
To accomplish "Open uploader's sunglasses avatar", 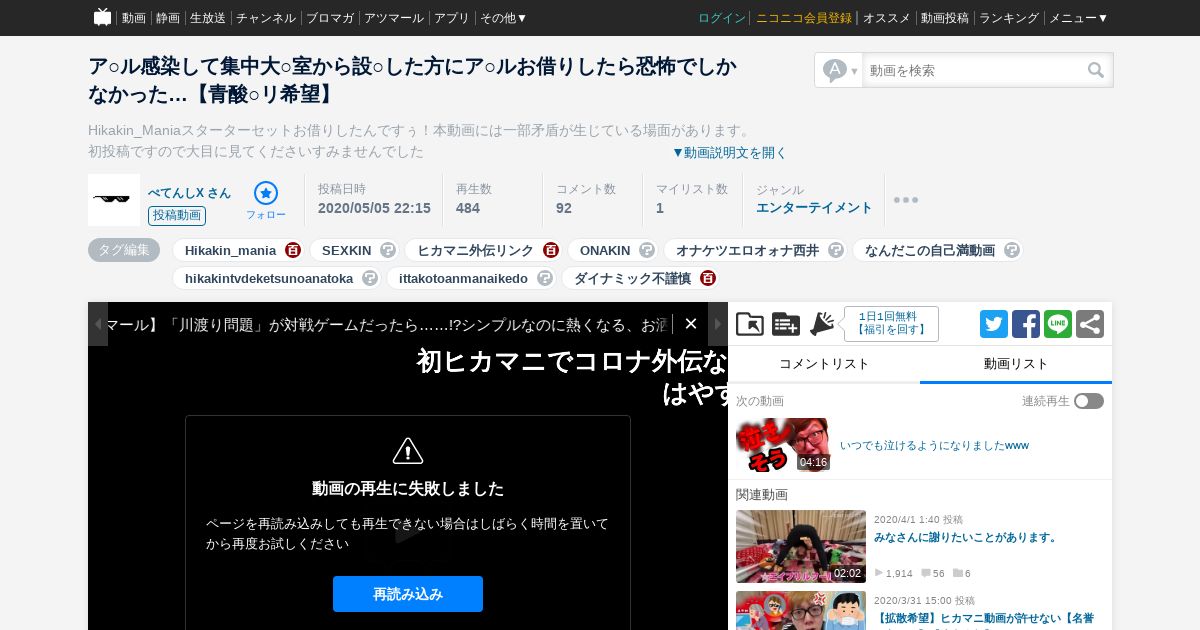I will click(x=114, y=200).
